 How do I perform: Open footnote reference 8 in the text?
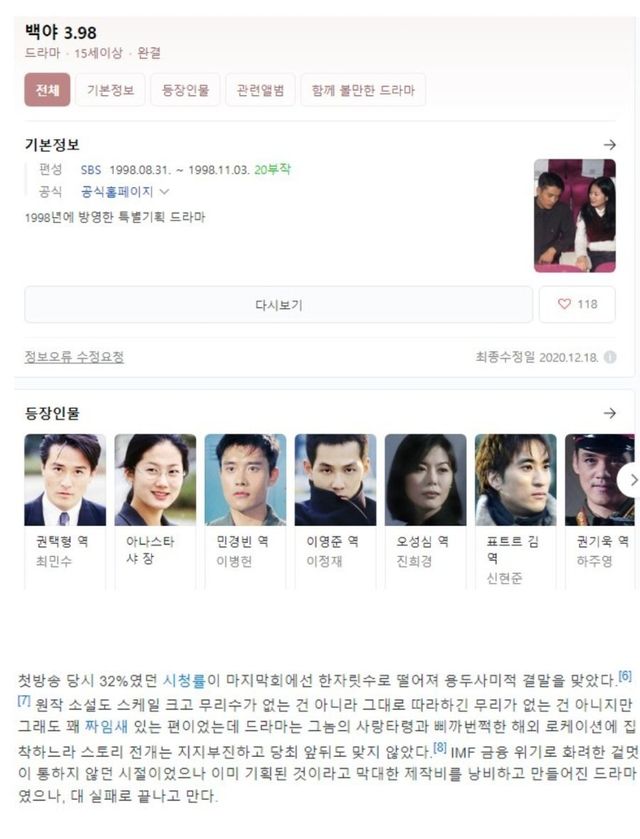440,748
